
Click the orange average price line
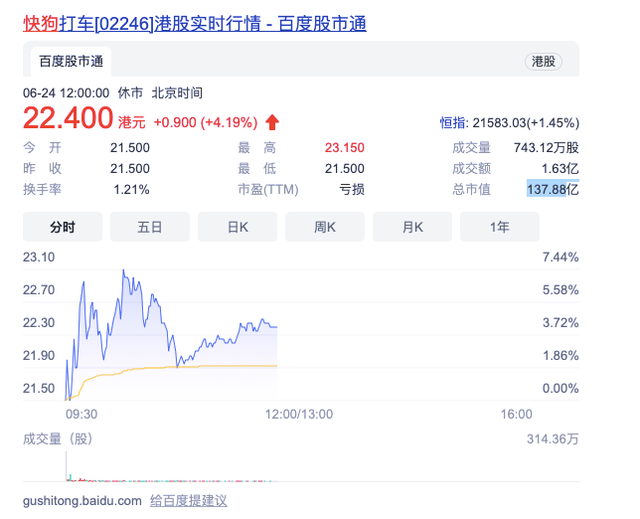click(200, 367)
